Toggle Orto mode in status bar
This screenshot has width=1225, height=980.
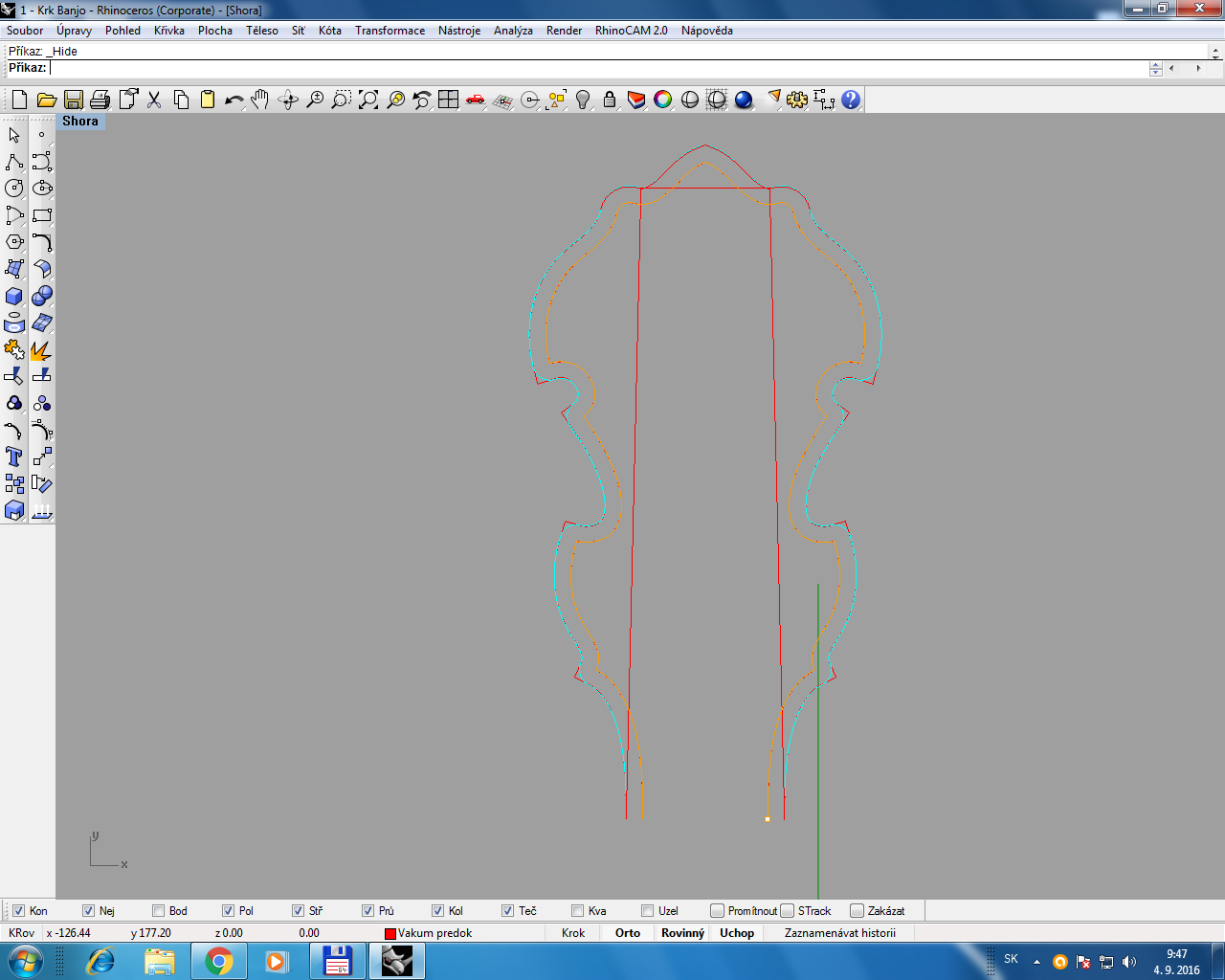point(628,933)
